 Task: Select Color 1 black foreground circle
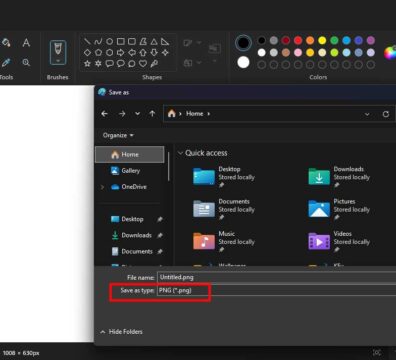(243, 43)
